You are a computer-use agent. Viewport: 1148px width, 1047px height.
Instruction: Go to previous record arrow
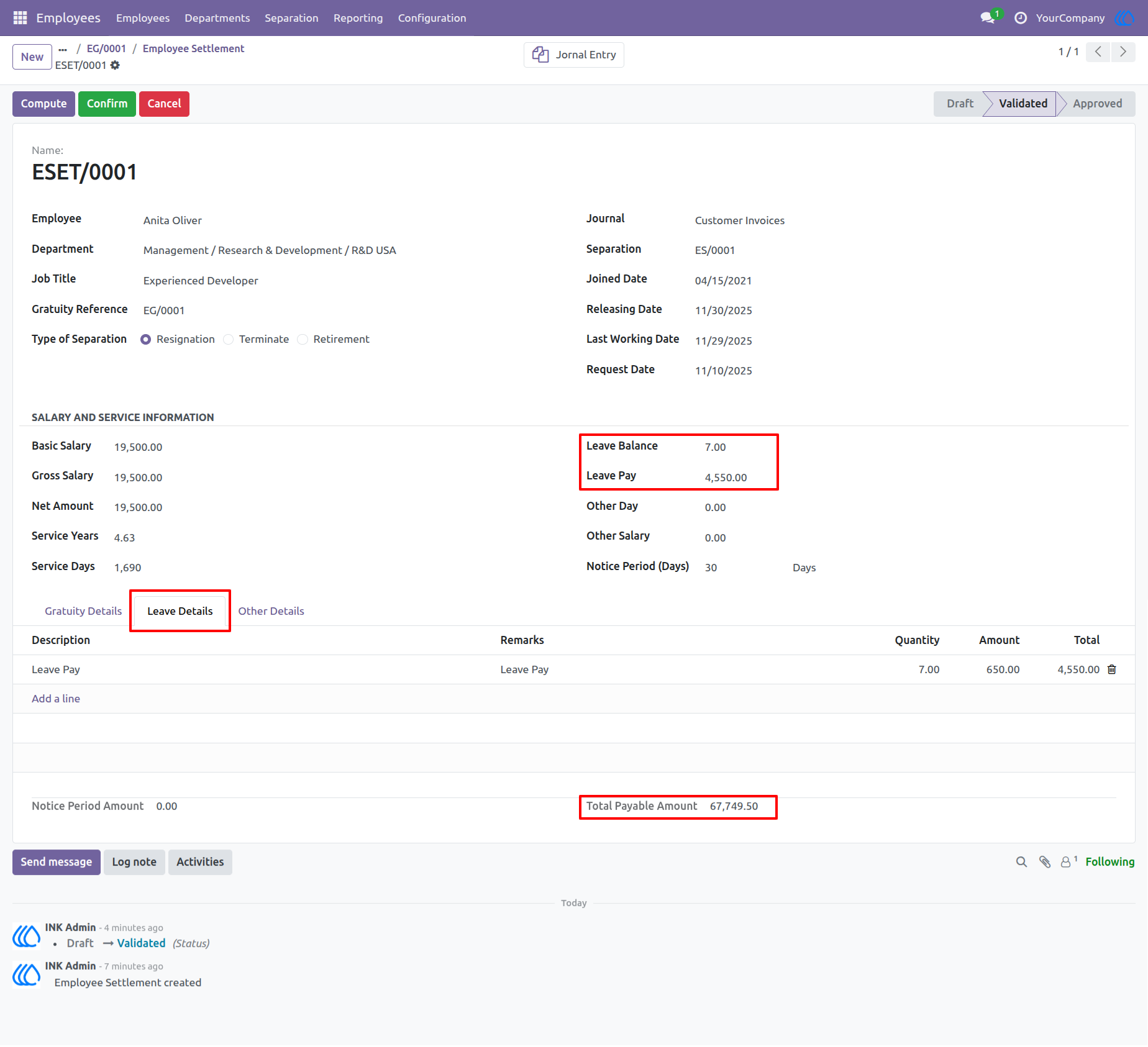click(1098, 52)
